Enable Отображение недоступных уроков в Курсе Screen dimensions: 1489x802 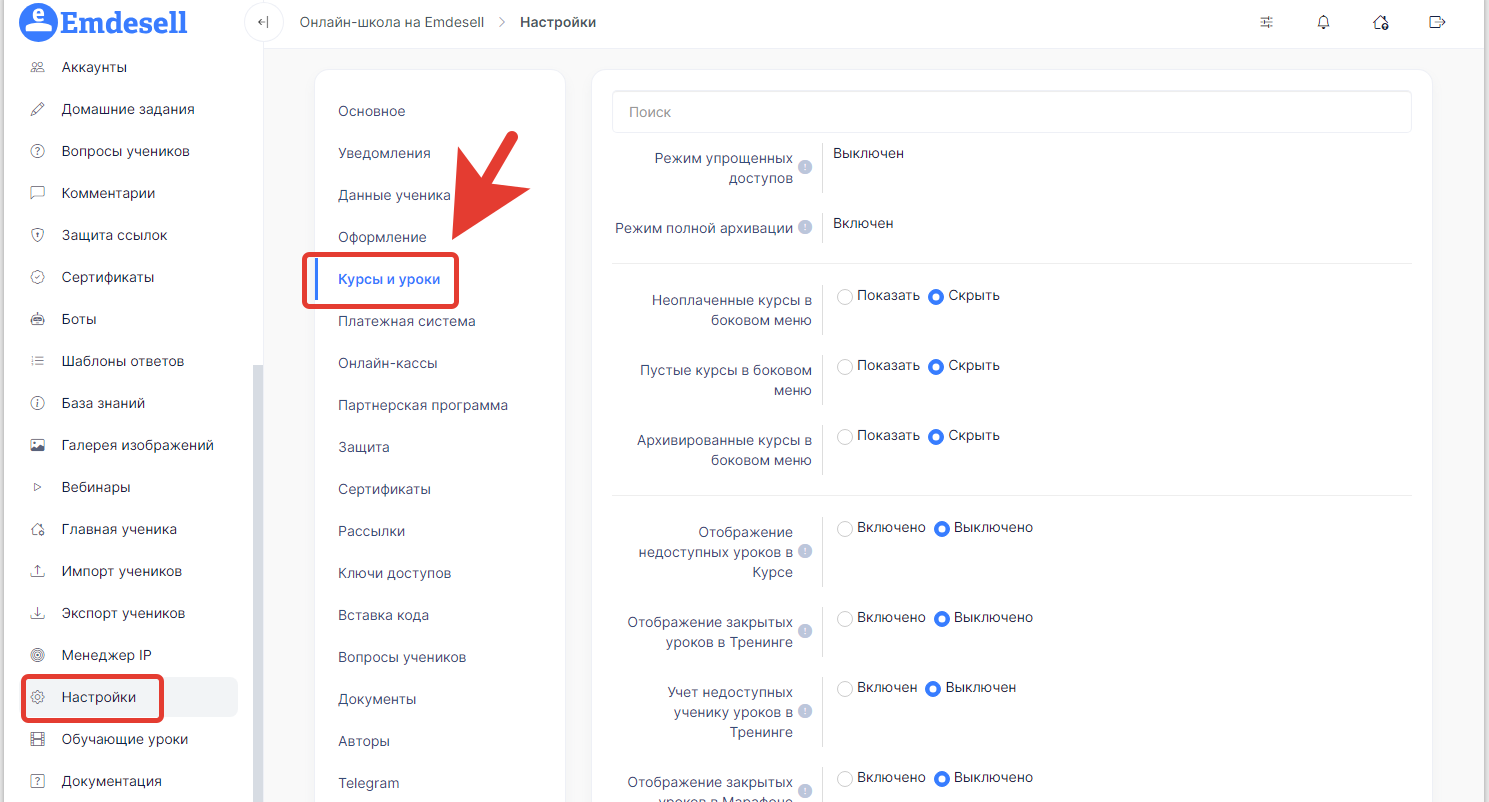[x=845, y=529]
